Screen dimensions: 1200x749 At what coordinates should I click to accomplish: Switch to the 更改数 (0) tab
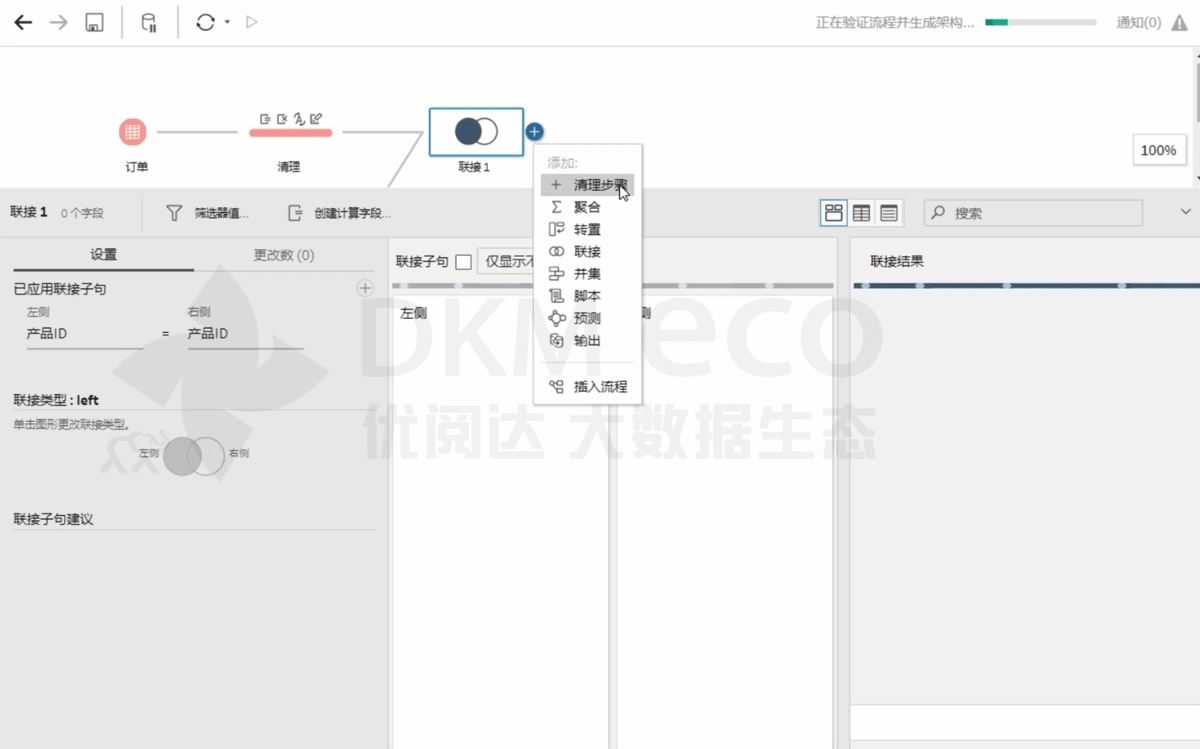coord(284,255)
